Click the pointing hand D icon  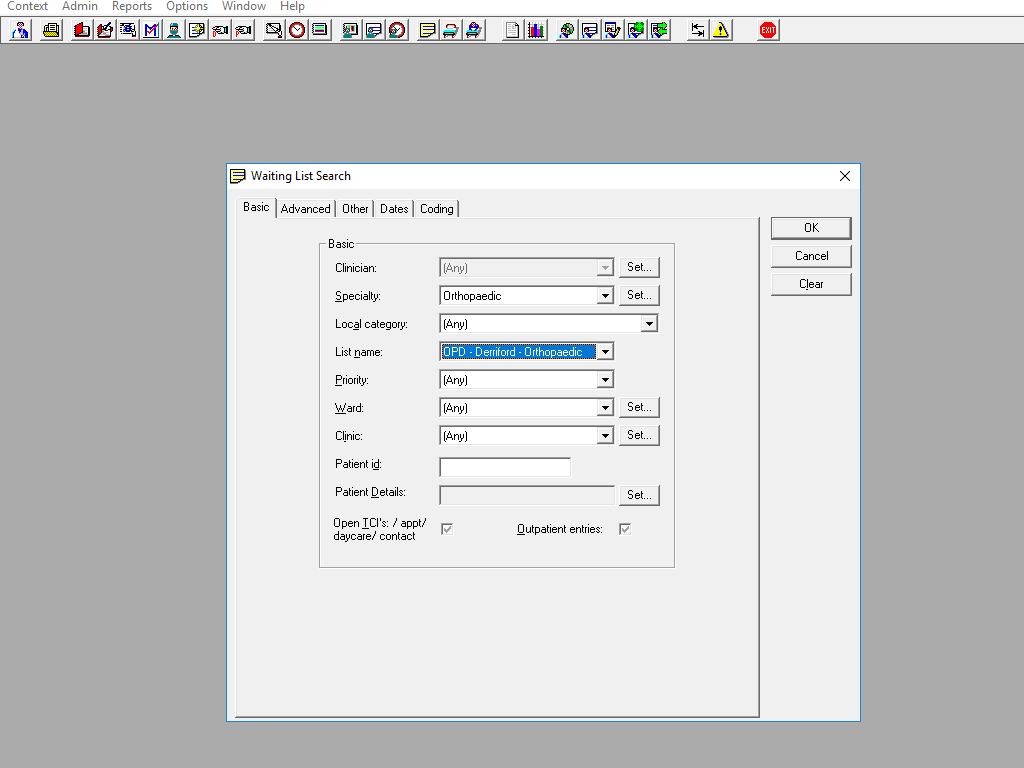(220, 30)
